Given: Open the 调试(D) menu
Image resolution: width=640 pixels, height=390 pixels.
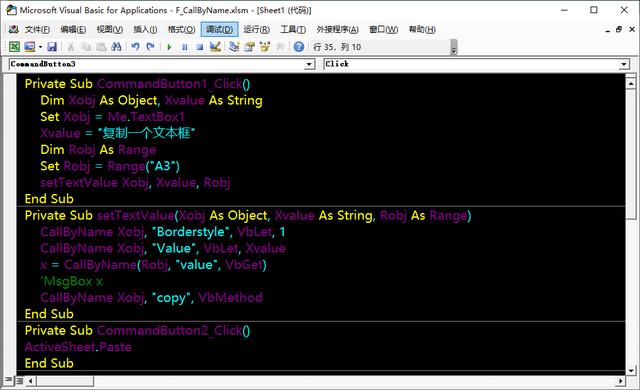Looking at the screenshot, I should click(220, 29).
